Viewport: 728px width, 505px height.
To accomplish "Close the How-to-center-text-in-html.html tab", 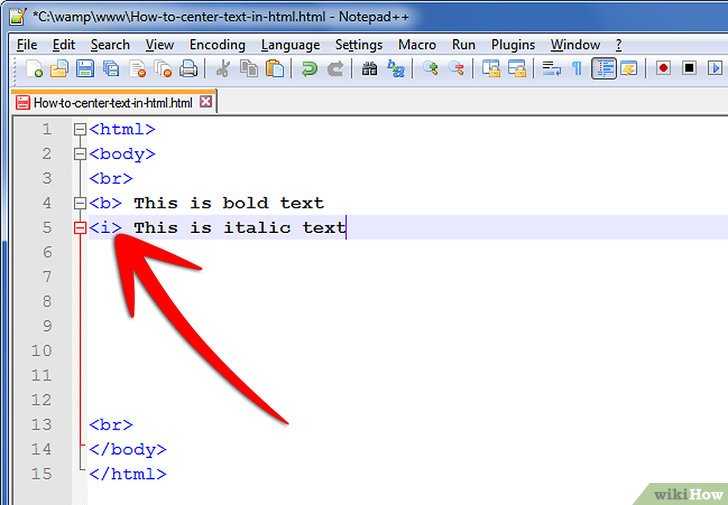I will (x=206, y=102).
